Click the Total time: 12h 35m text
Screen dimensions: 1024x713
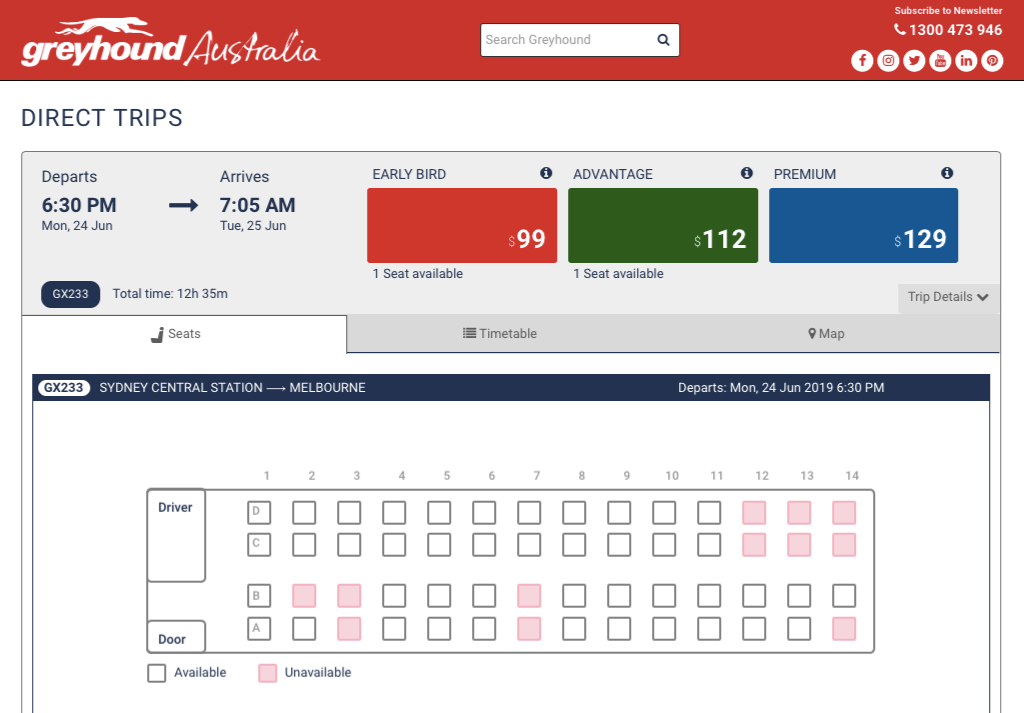pos(170,294)
